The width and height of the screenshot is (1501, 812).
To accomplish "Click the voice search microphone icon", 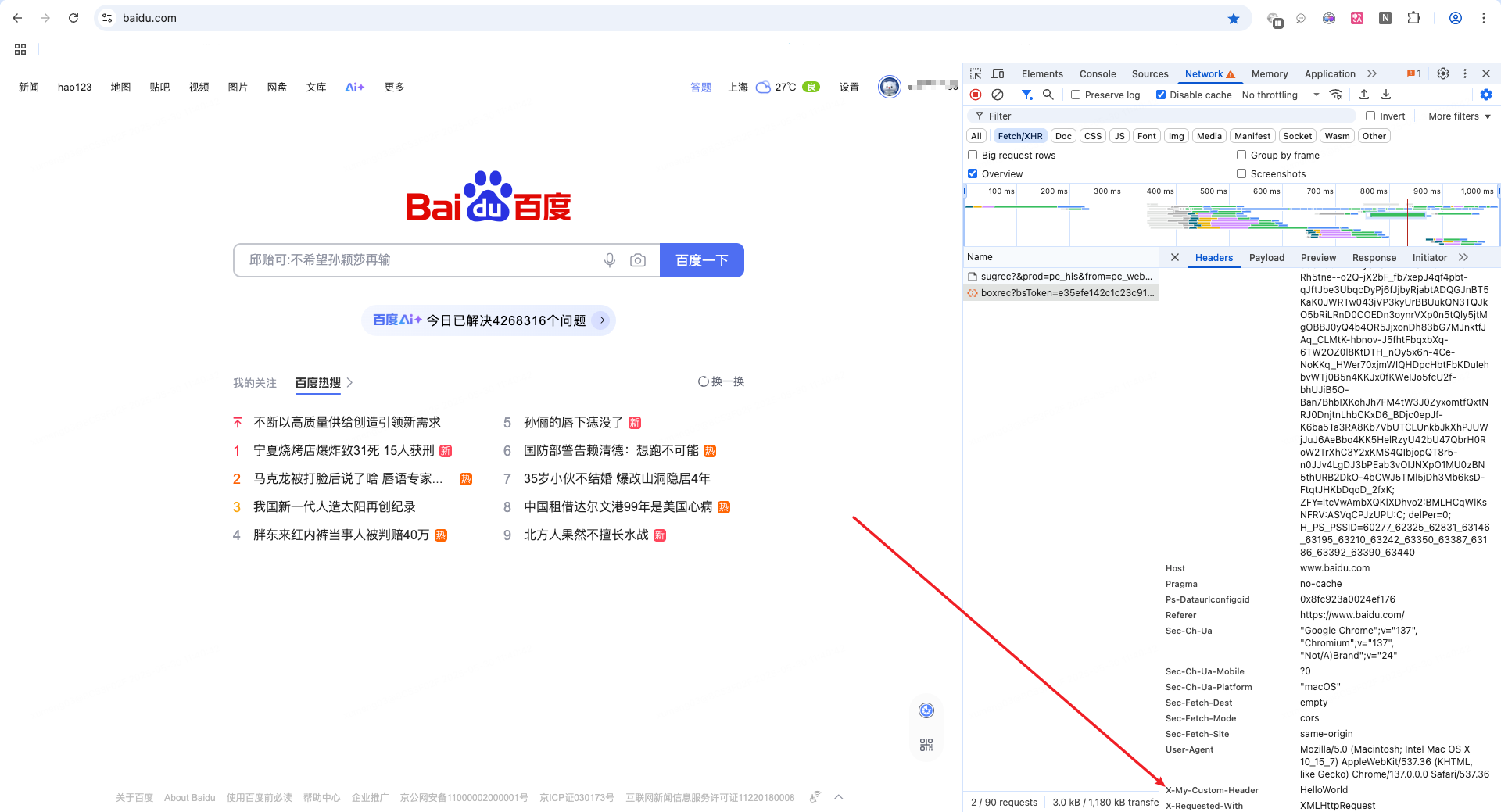I will pos(610,260).
